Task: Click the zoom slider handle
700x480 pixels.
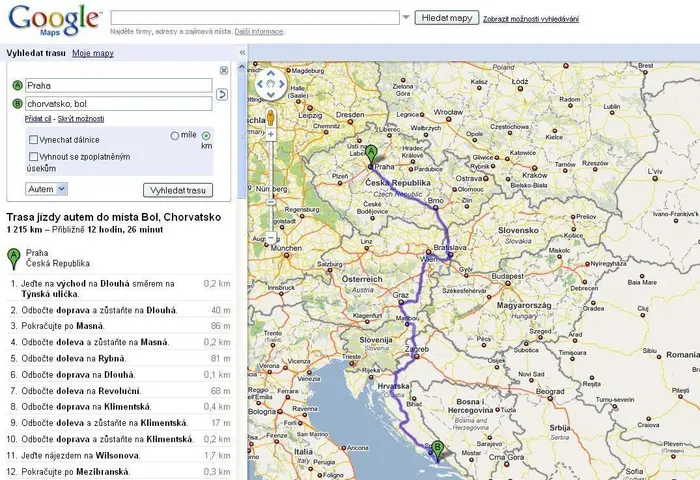Action: (x=271, y=202)
